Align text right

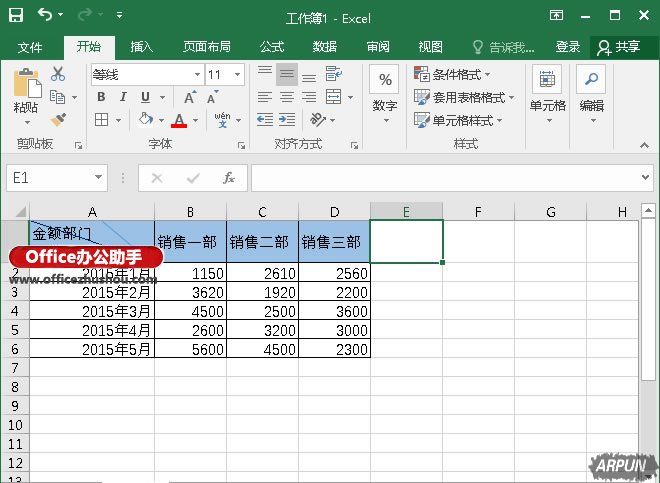pos(309,97)
